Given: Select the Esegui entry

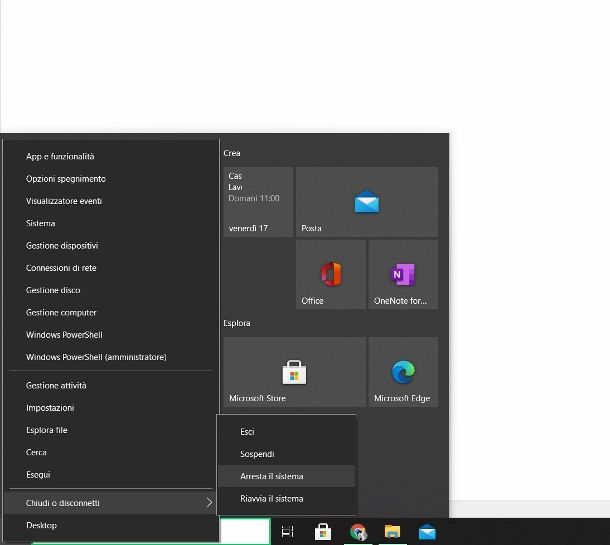Looking at the screenshot, I should click(111, 475).
